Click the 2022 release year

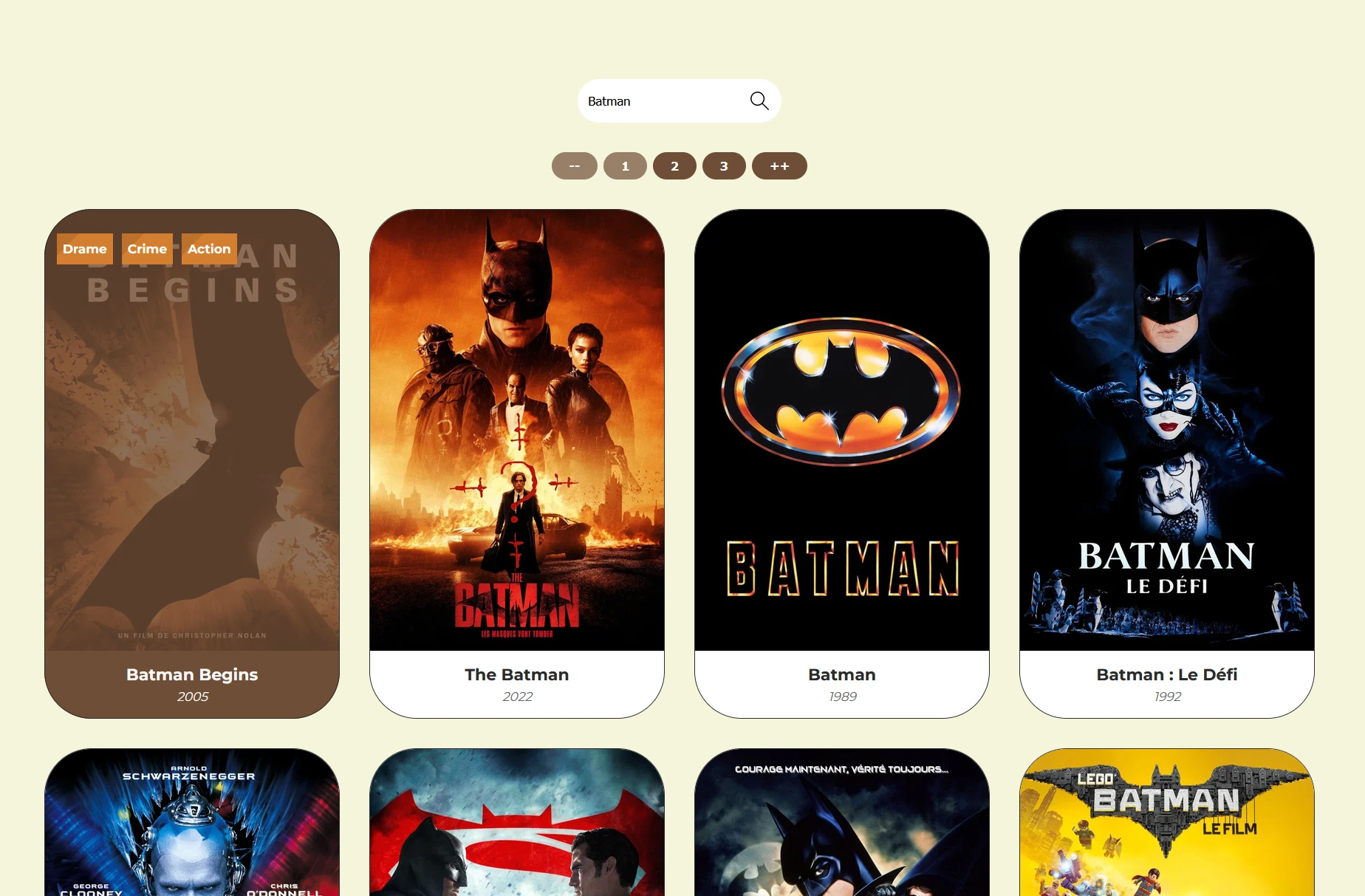(518, 697)
